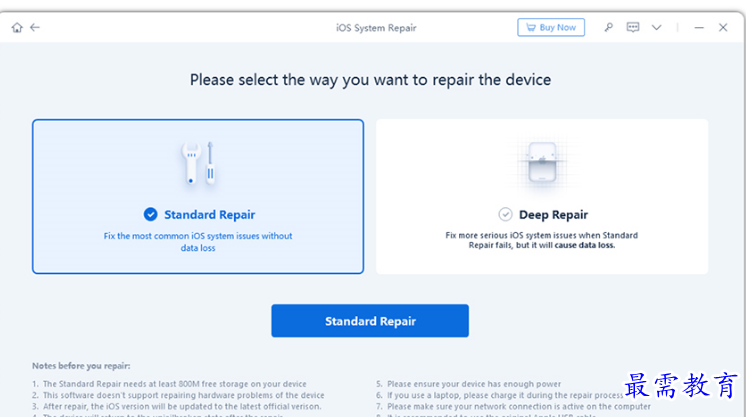Click the Deep Repair card title
This screenshot has height=417, width=746.
(x=553, y=215)
